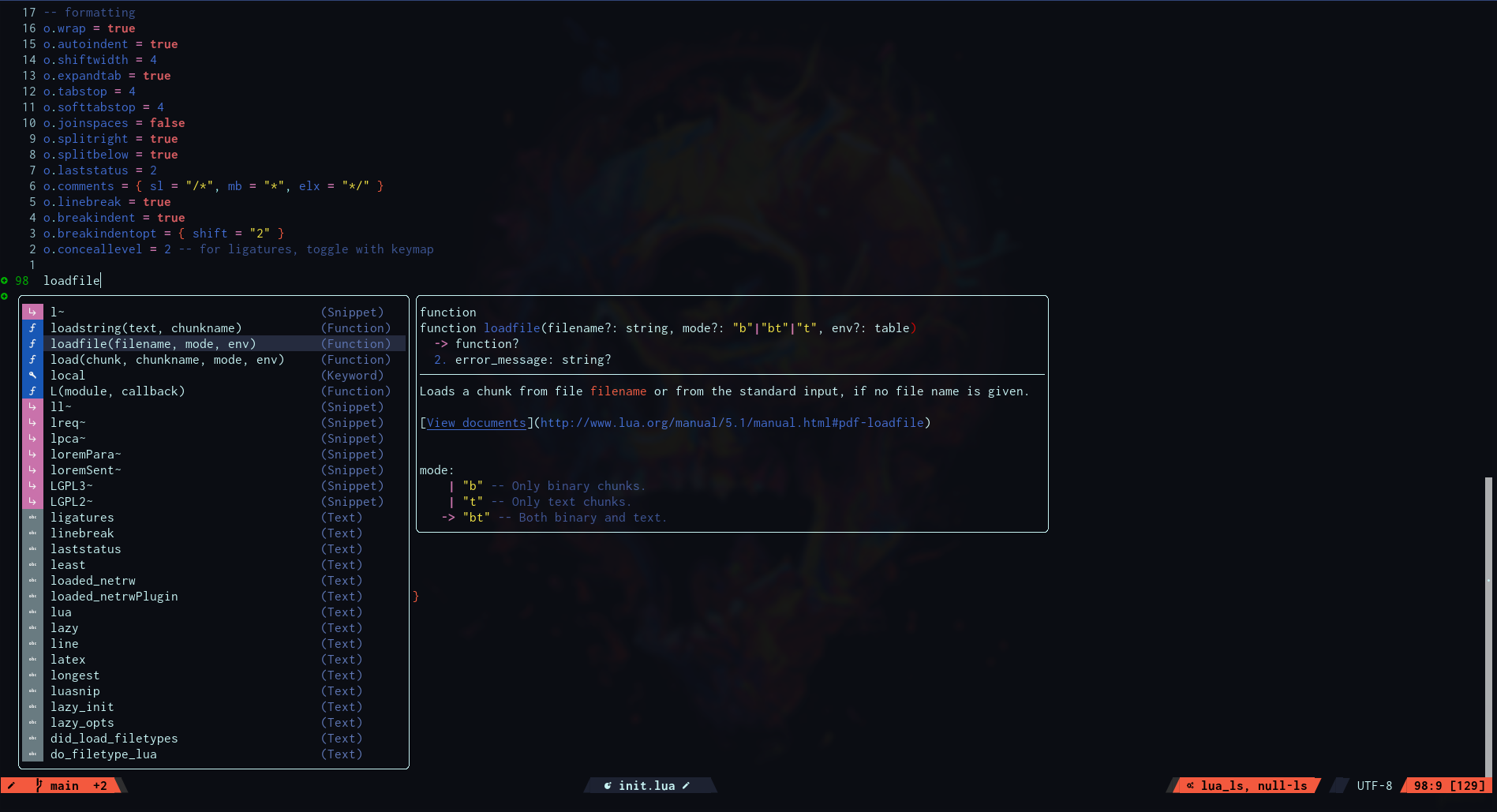Select the 'do_filetype_lua' text completion
This screenshot has height=812, width=1497.
214,754
